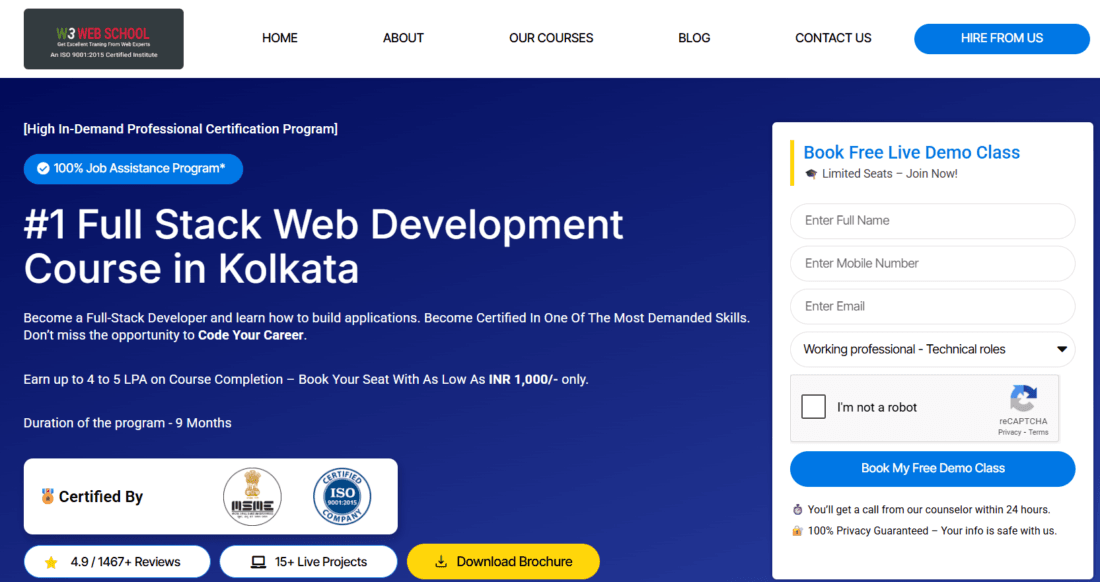The image size is (1100, 582).
Task: Click the laptop icon beside Live Projects
Action: click(x=258, y=562)
